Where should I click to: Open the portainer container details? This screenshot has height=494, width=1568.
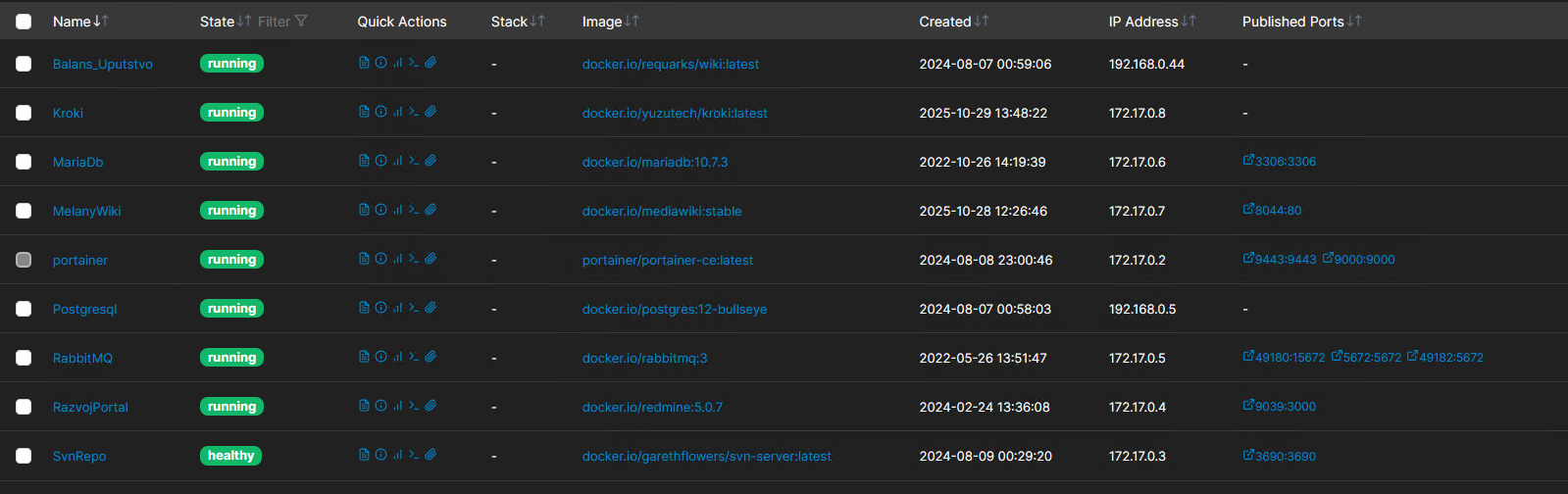[80, 260]
